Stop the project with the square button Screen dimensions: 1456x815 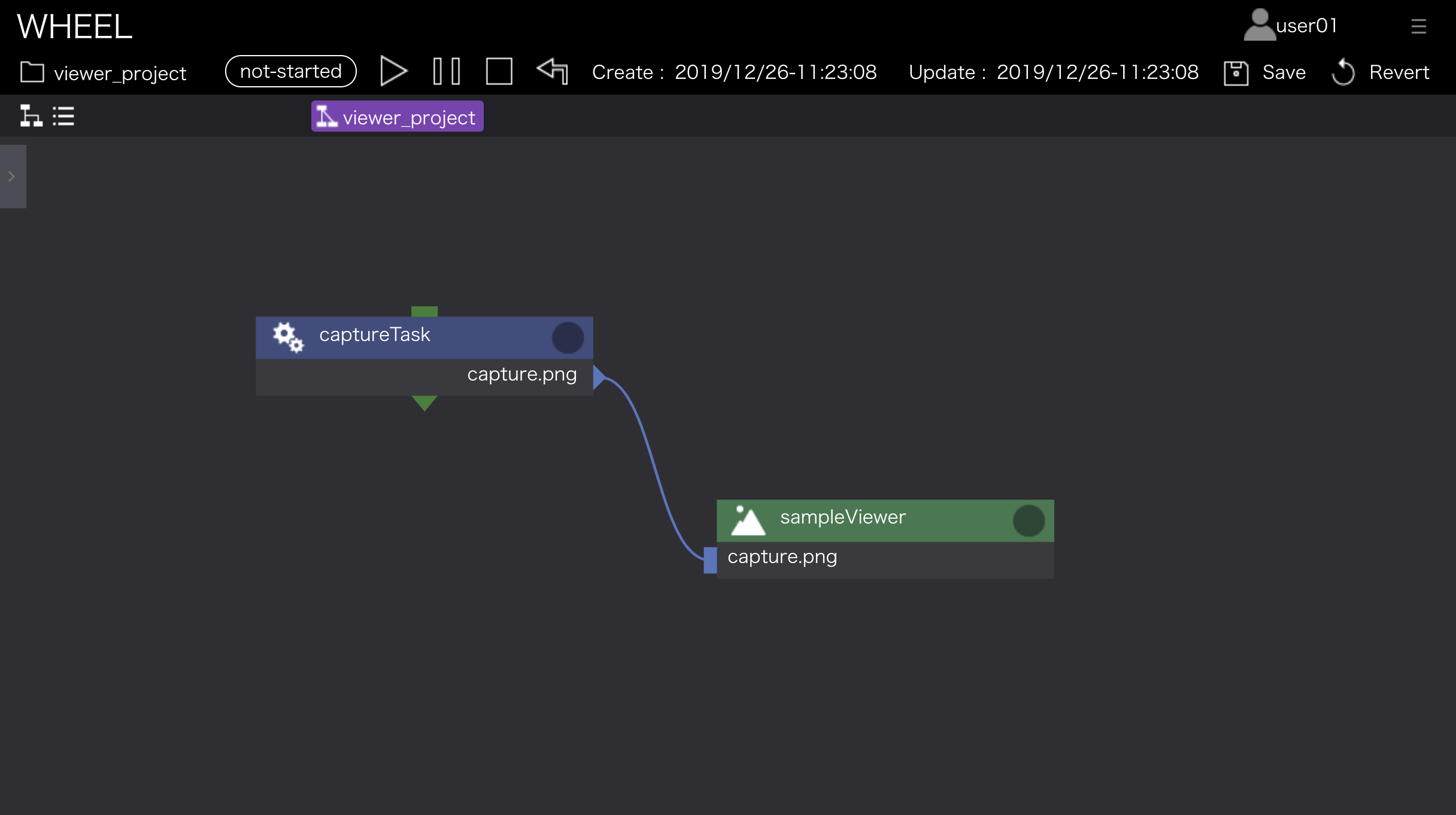point(499,72)
